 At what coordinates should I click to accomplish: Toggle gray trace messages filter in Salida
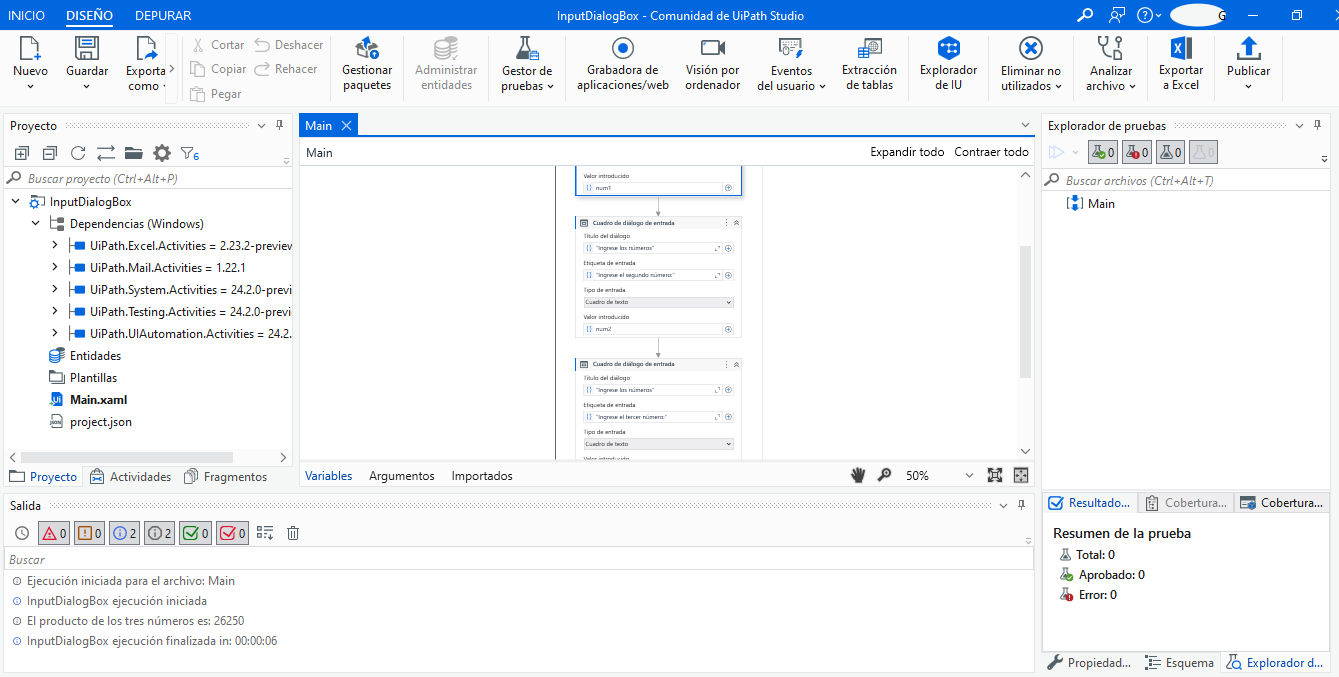[x=160, y=533]
